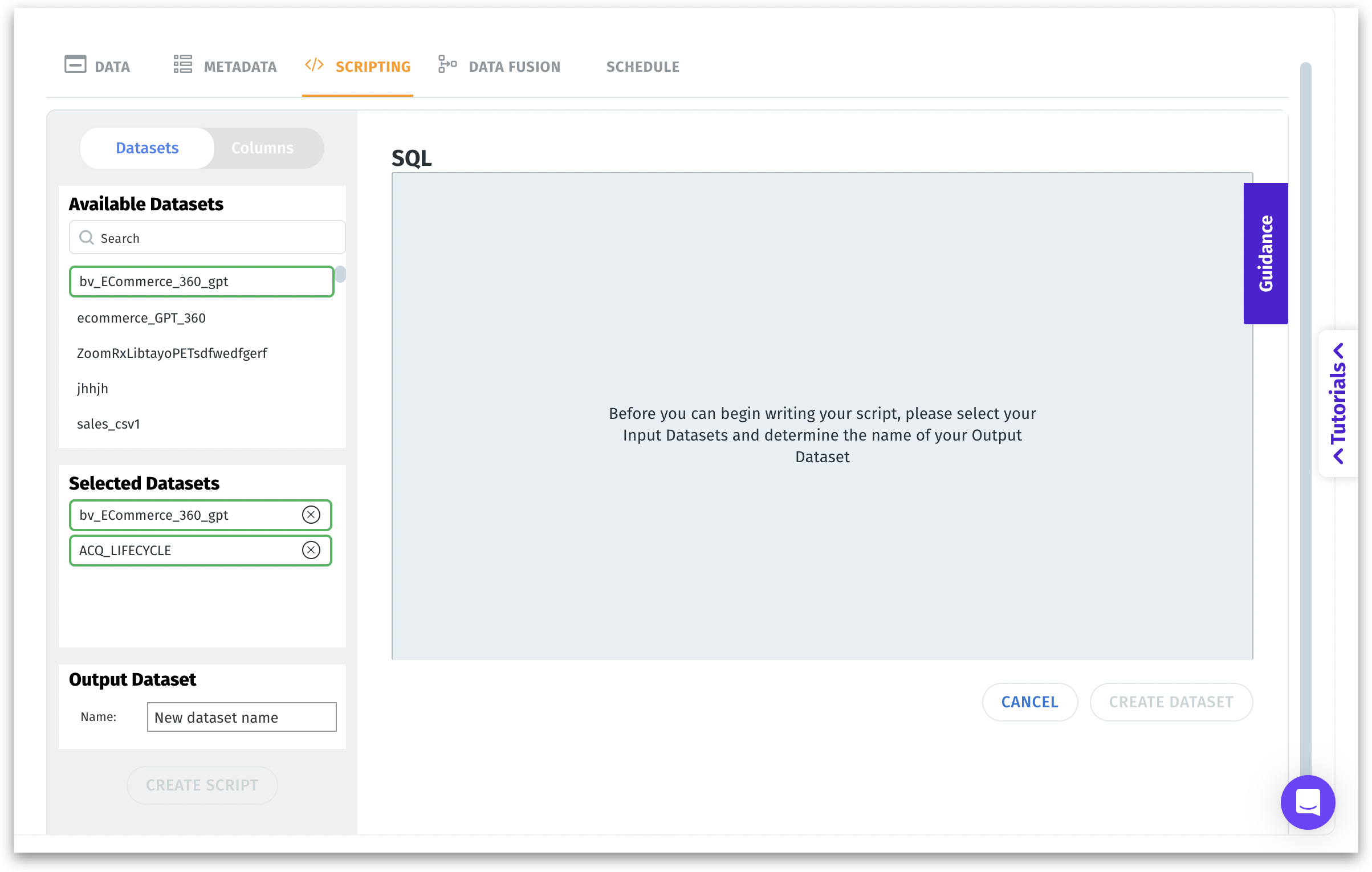The image size is (1372, 872).
Task: Switch to the Datasets toggle
Action: click(147, 148)
